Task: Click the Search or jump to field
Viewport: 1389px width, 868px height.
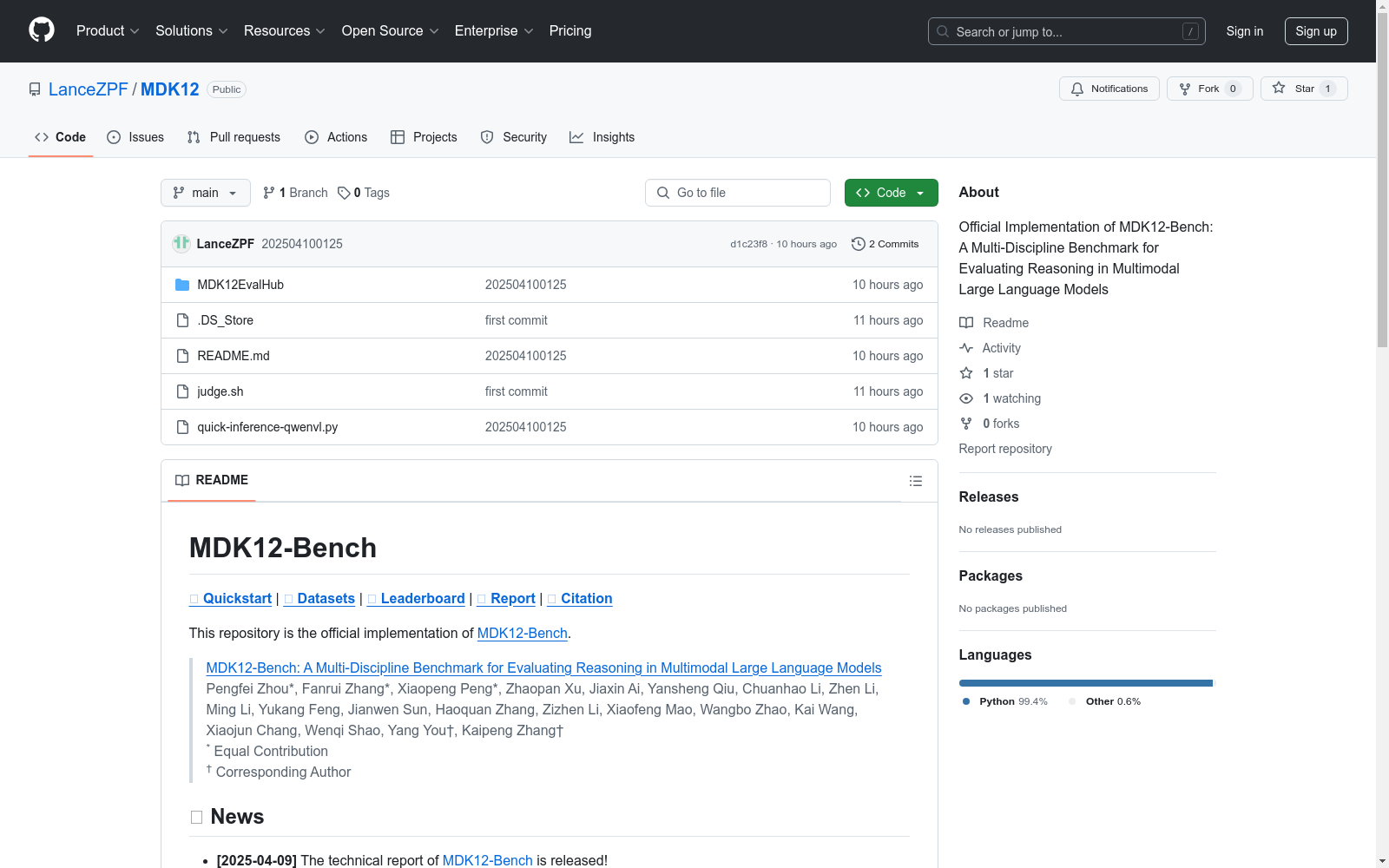Action: (1067, 31)
